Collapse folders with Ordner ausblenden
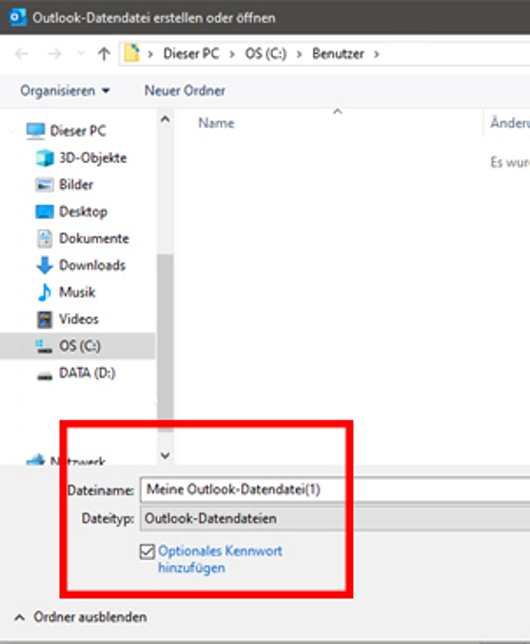Screen dimensions: 530x644 pyautogui.click(x=81, y=617)
